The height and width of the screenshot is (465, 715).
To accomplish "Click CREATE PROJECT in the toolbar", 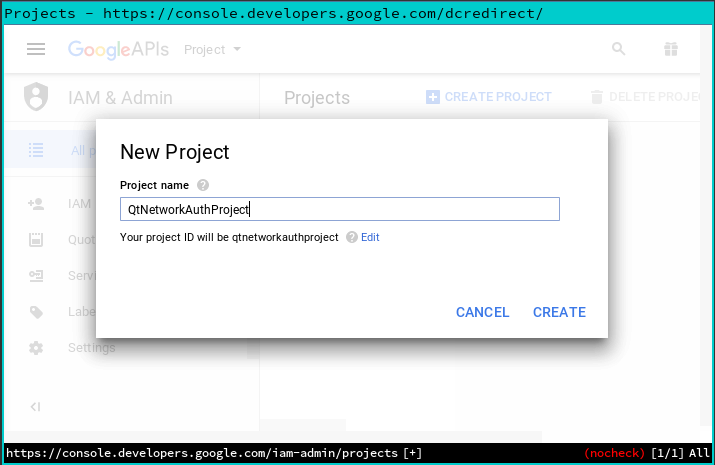I will click(x=489, y=97).
